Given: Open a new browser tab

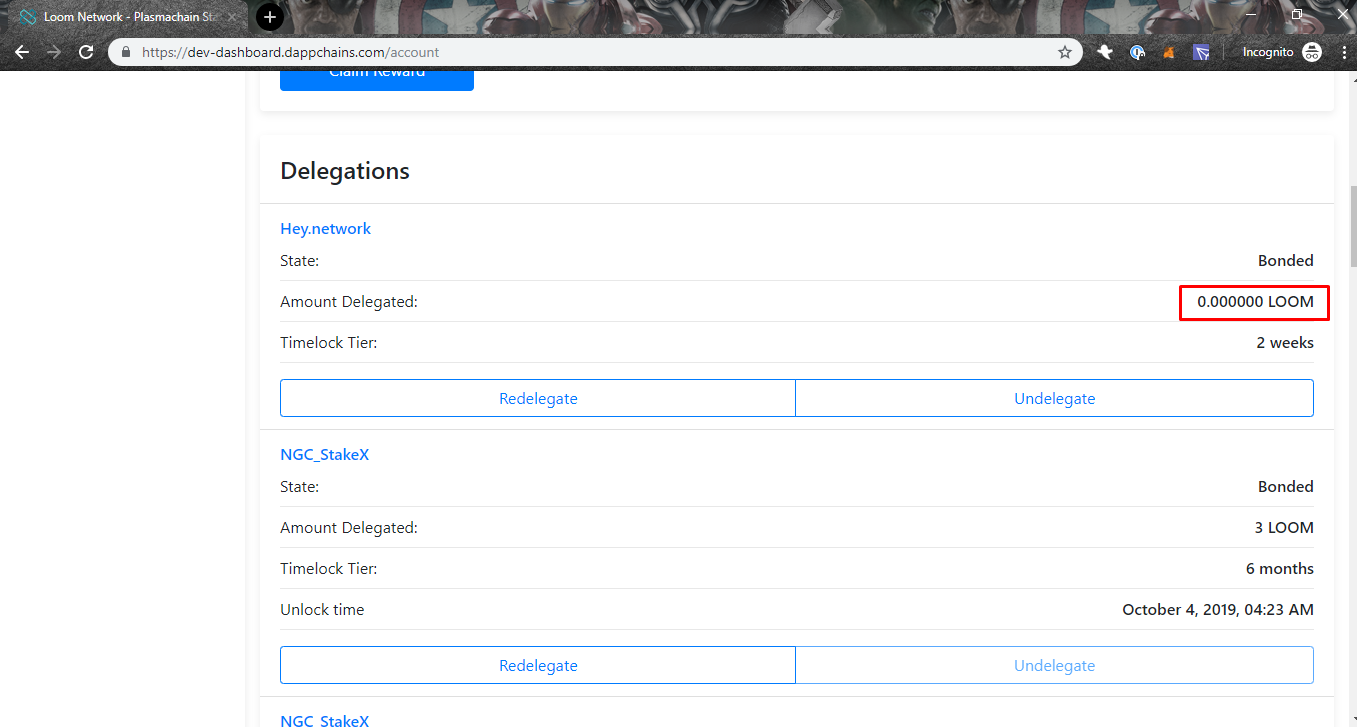Looking at the screenshot, I should (269, 16).
